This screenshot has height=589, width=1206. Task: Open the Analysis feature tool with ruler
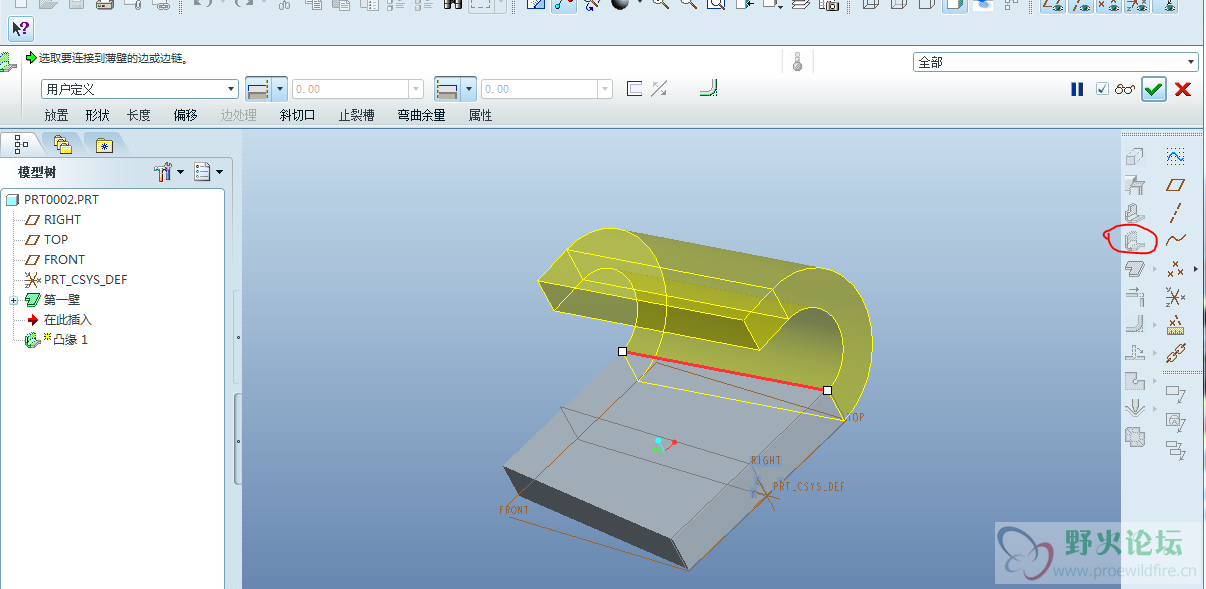tap(1176, 324)
